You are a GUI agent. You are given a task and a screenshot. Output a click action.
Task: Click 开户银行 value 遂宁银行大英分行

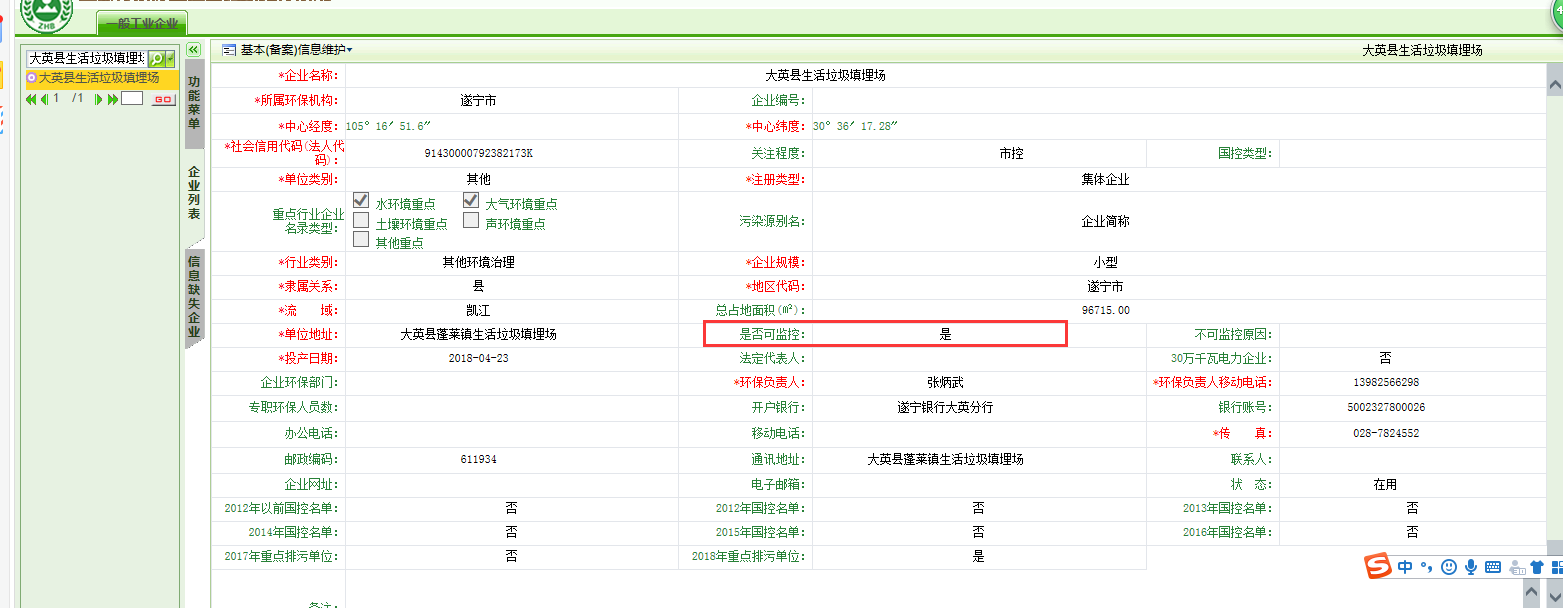[x=945, y=408]
